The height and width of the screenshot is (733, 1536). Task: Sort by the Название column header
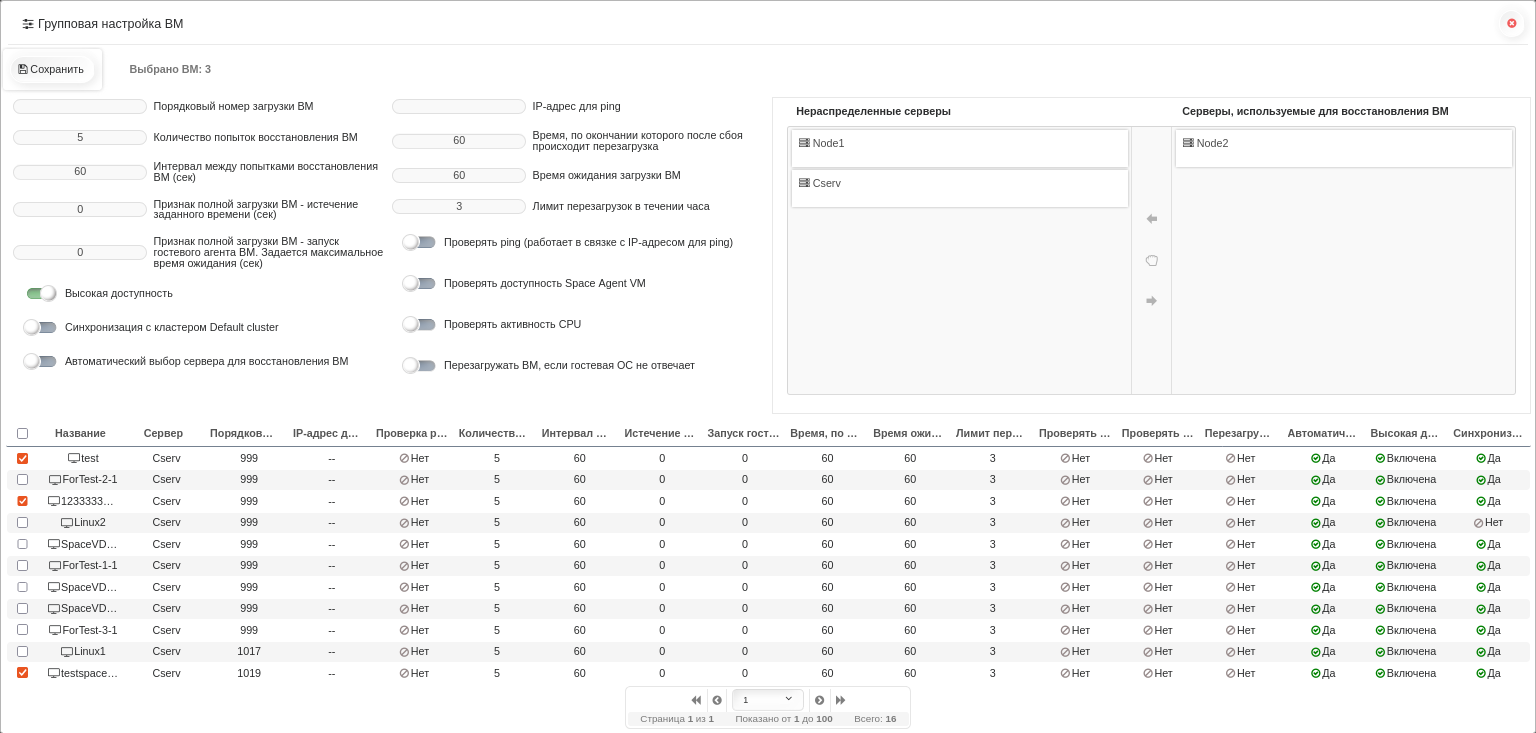point(80,433)
